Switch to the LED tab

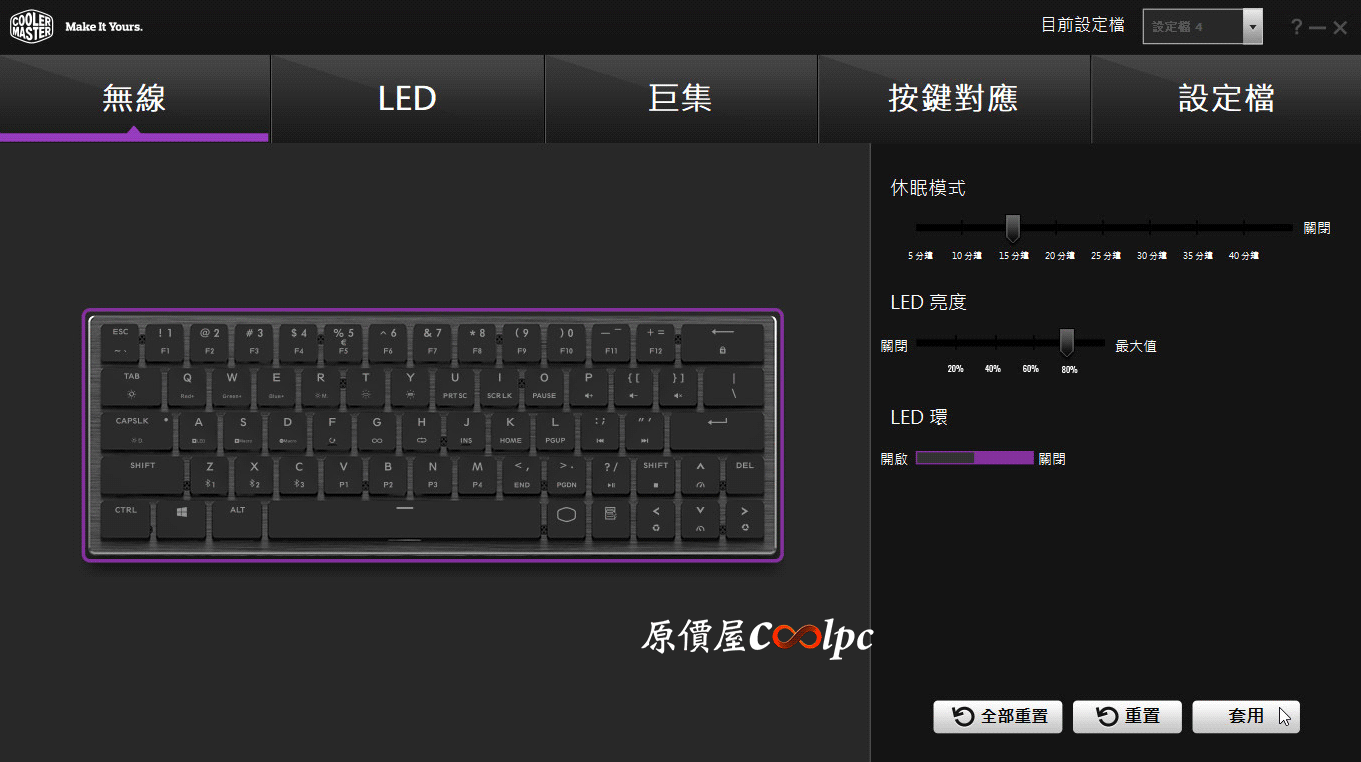(407, 98)
